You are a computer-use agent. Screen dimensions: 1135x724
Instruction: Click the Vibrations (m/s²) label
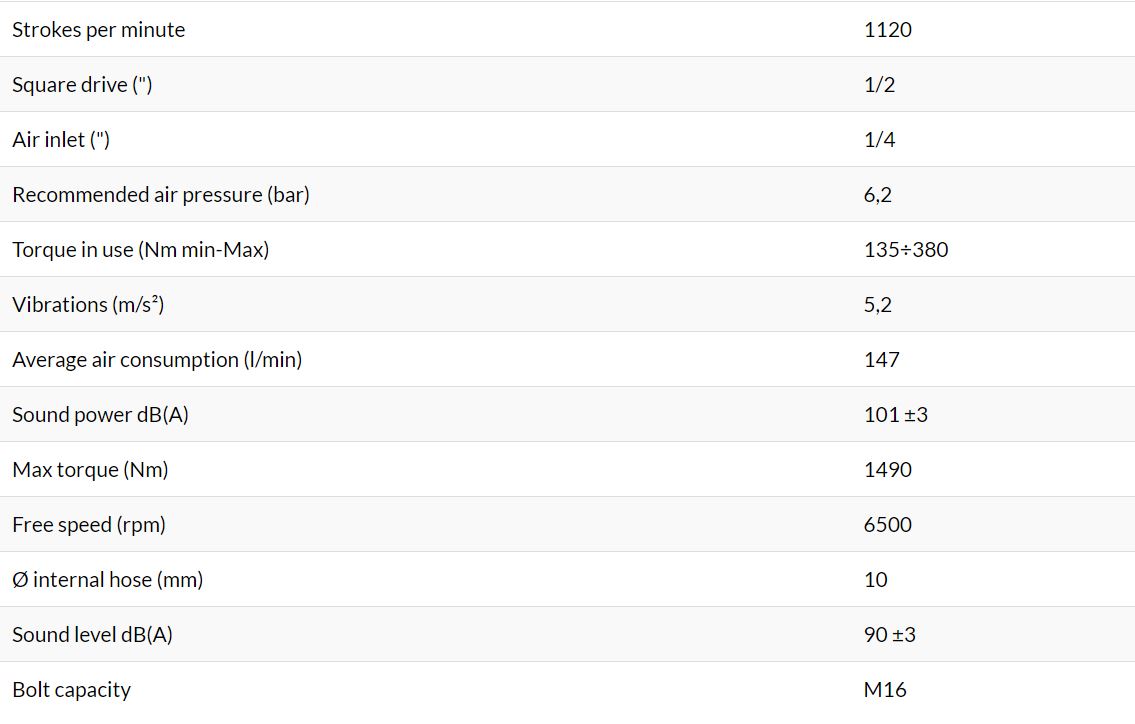(x=88, y=305)
